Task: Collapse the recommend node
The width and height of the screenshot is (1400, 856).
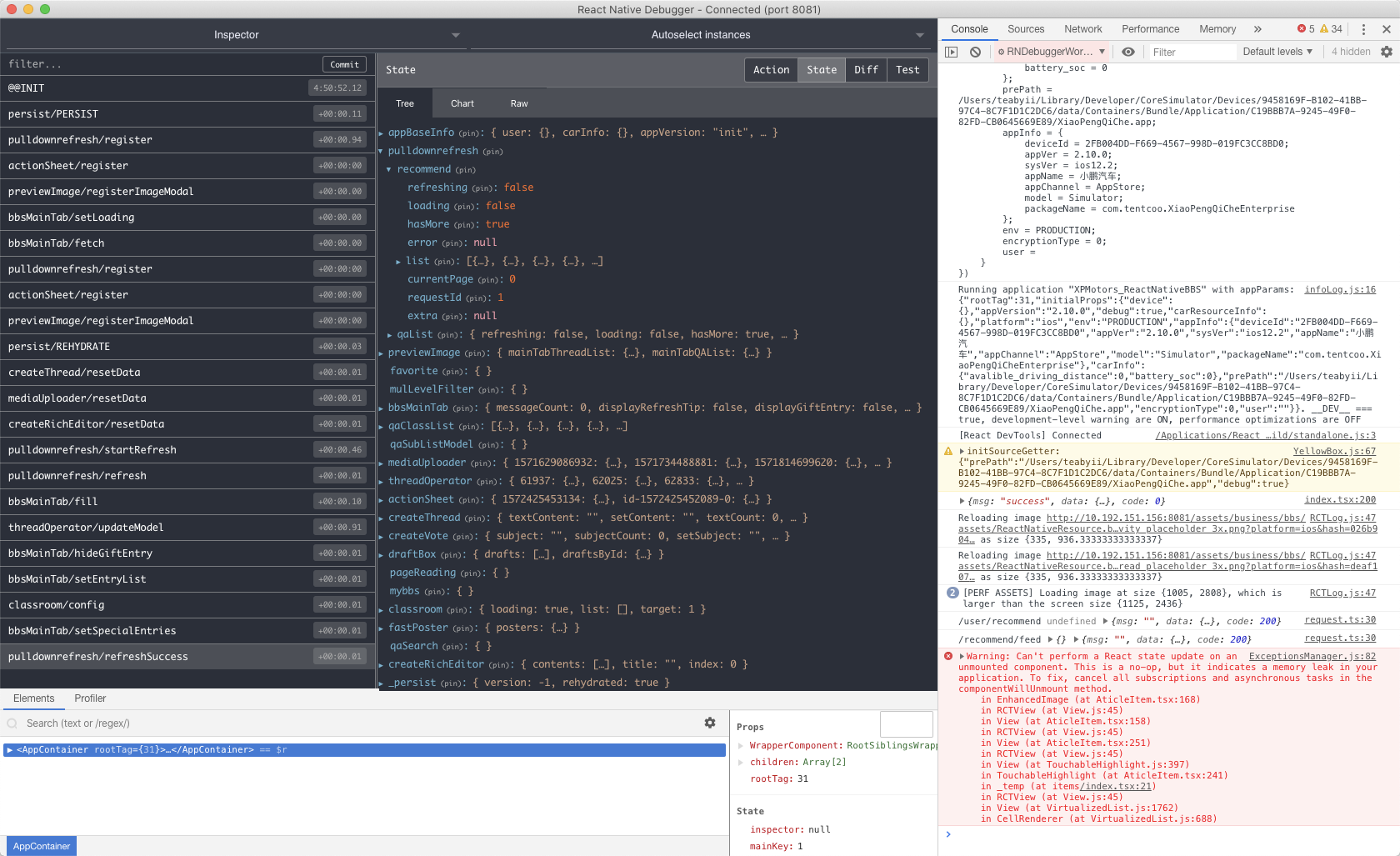Action: pos(389,169)
